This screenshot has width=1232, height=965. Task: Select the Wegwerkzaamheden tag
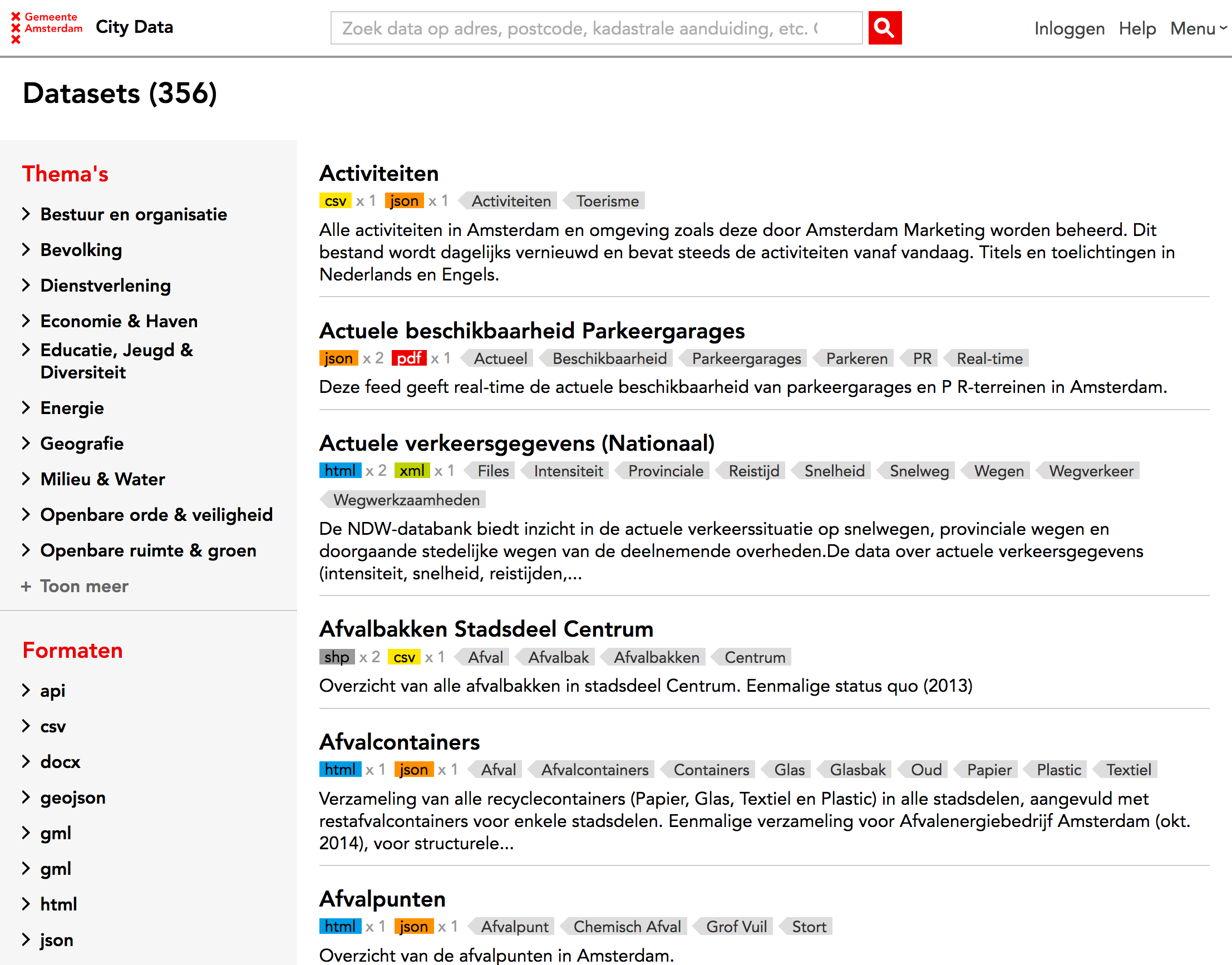403,499
